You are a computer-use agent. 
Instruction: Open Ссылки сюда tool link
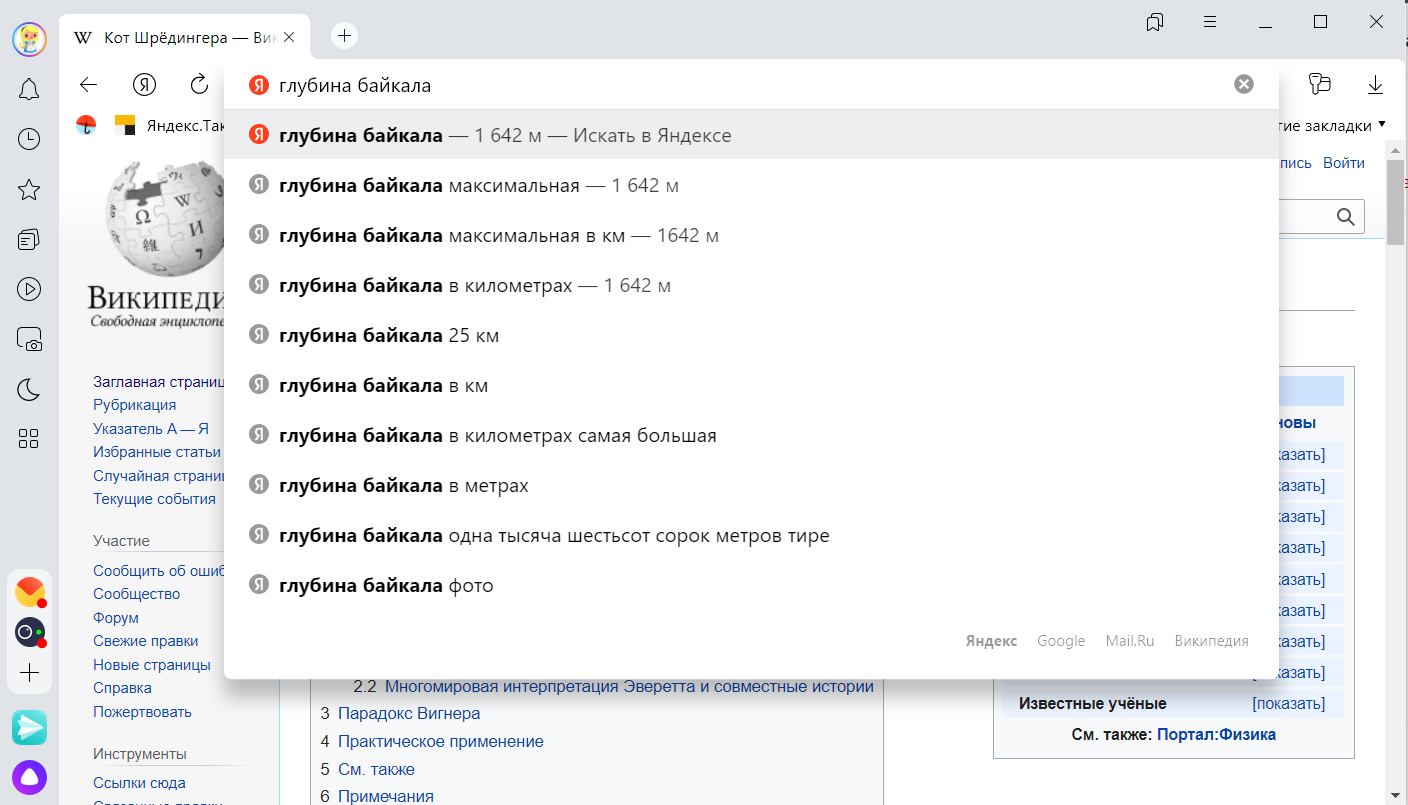(x=139, y=783)
